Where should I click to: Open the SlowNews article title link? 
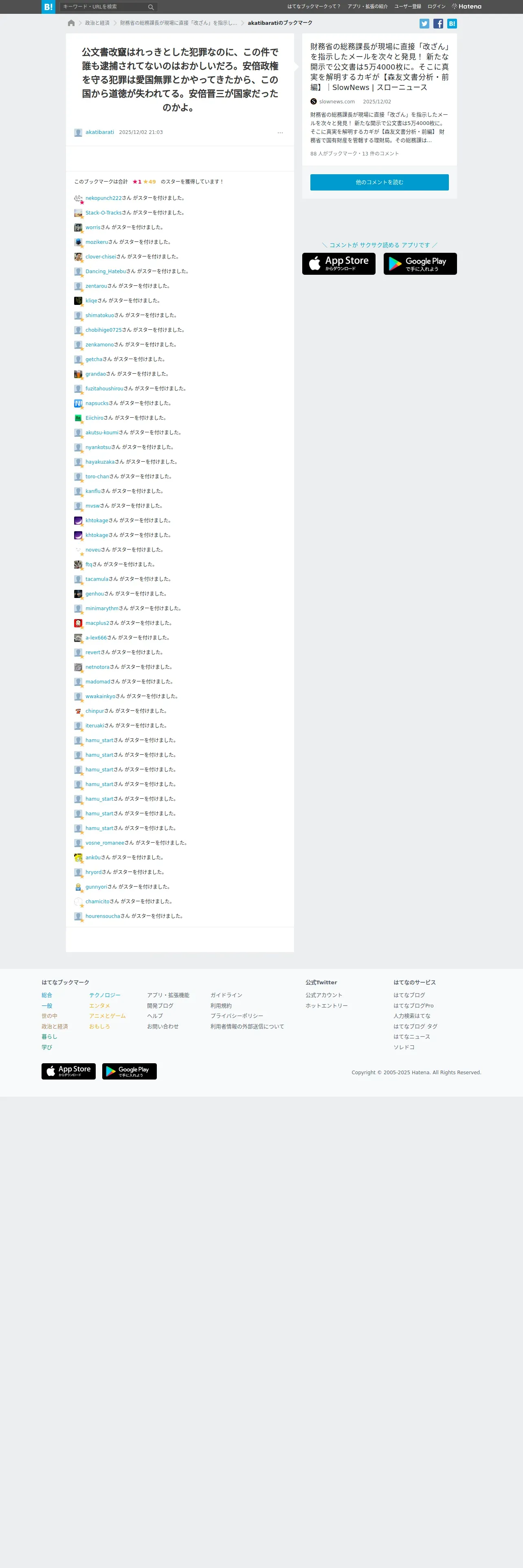[x=379, y=67]
